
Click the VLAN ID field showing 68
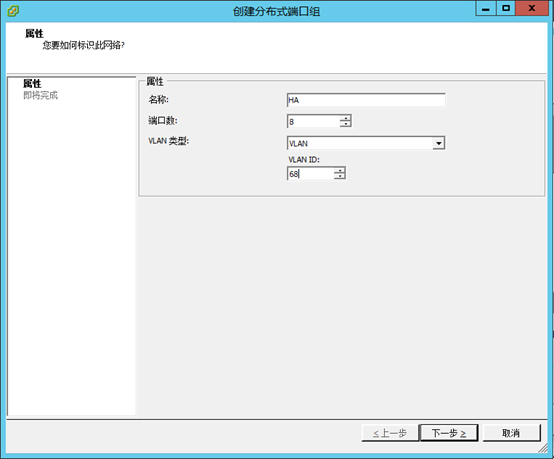point(311,173)
